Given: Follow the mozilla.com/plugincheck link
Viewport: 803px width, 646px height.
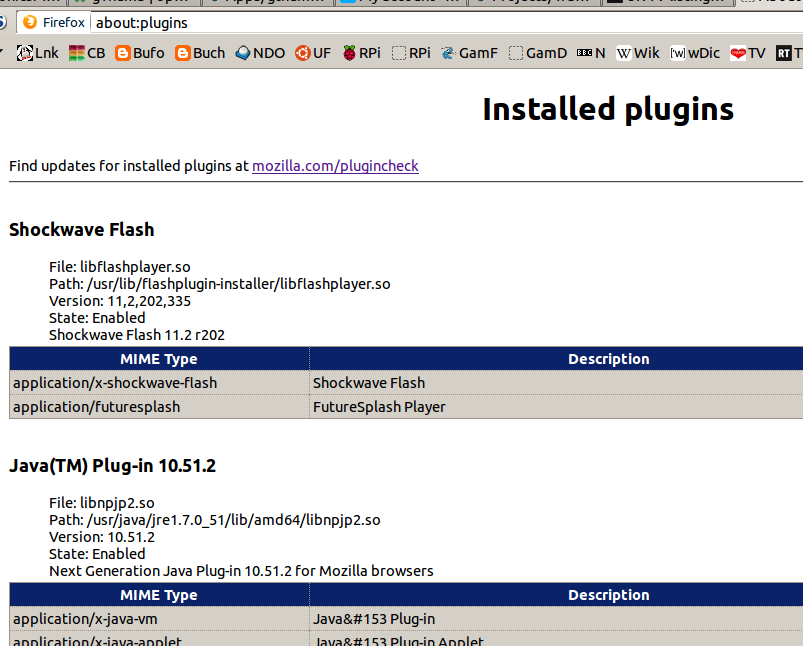Looking at the screenshot, I should (335, 166).
